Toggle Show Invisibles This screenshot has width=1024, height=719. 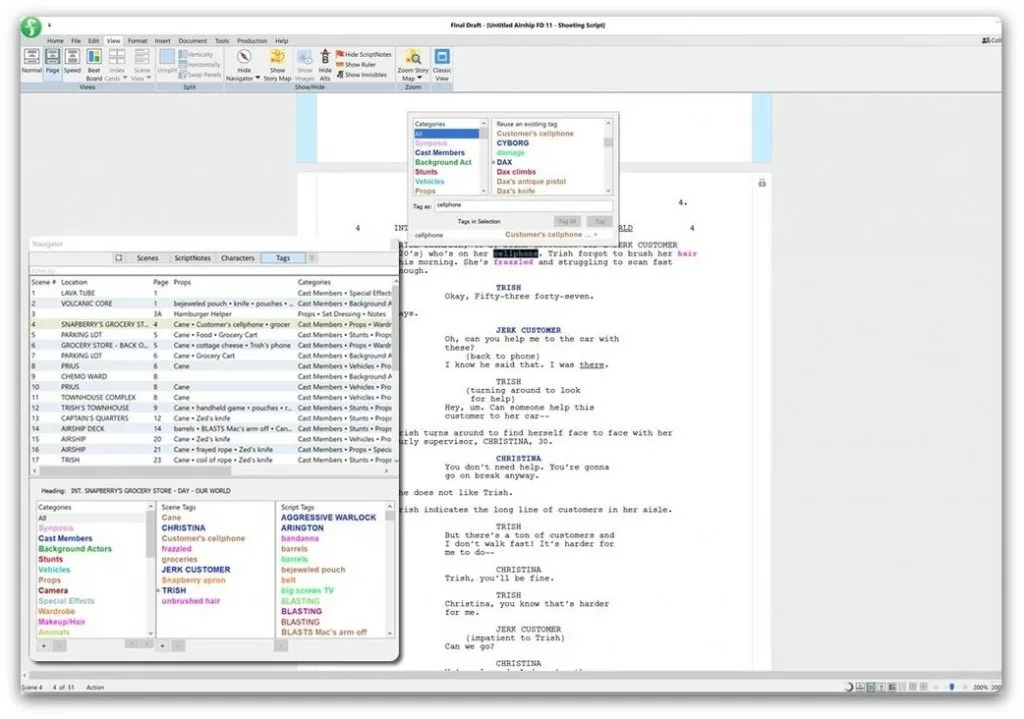click(x=361, y=74)
